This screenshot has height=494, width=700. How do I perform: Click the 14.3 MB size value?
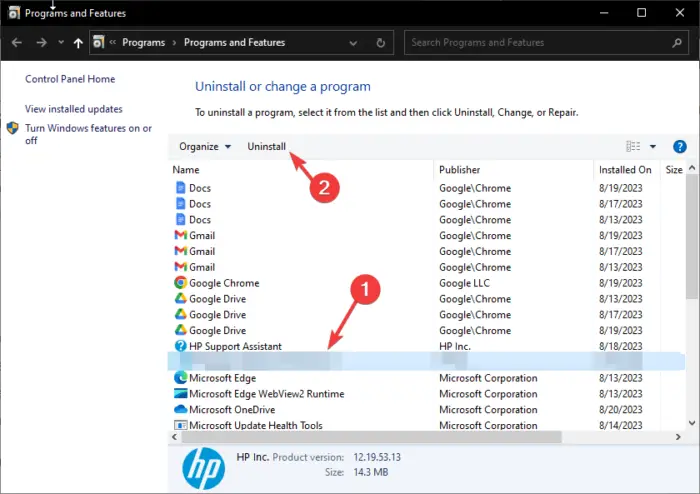[x=371, y=472]
